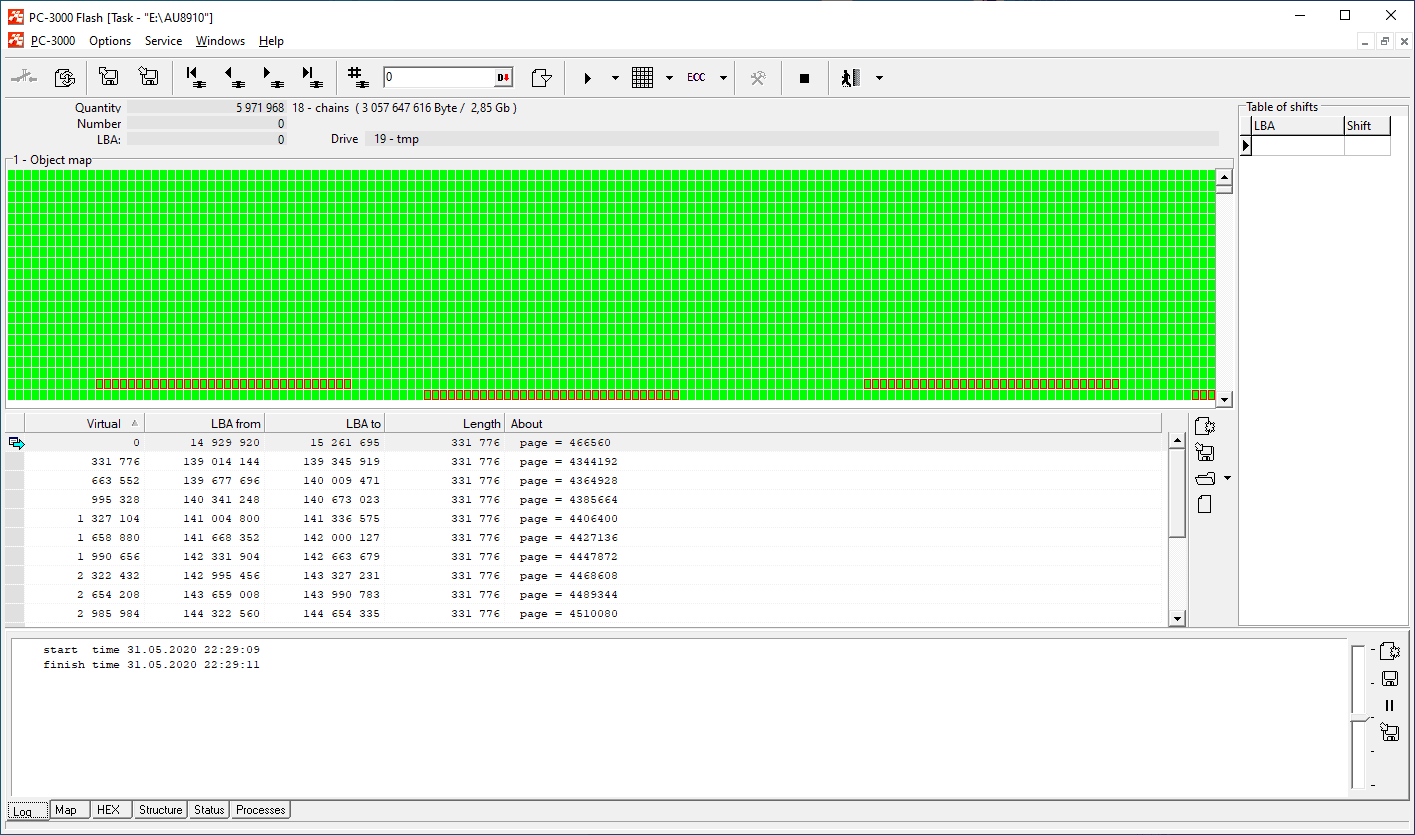Select the row with page = 4406400
Screen dimensions: 1415x835
click(x=585, y=519)
